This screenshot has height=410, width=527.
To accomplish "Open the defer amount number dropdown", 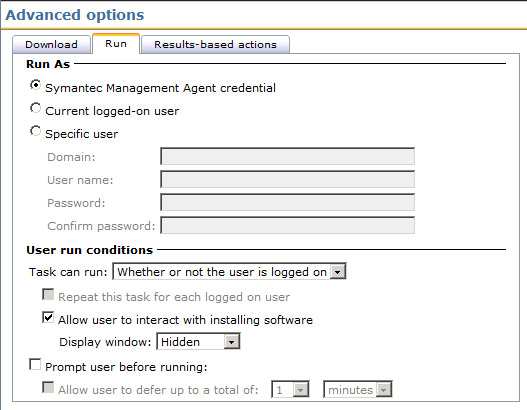I will (x=290, y=390).
